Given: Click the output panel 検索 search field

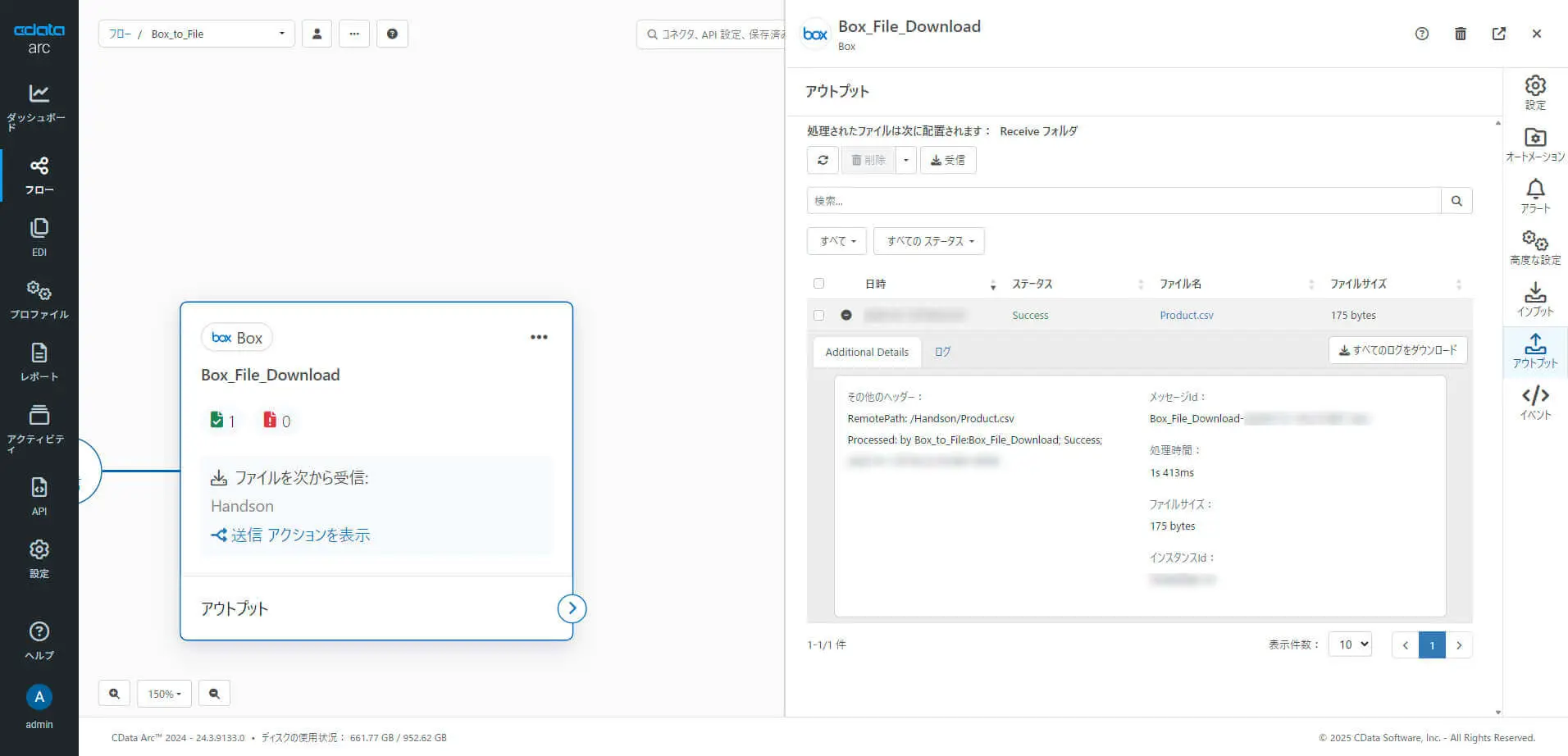Looking at the screenshot, I should coord(1124,201).
